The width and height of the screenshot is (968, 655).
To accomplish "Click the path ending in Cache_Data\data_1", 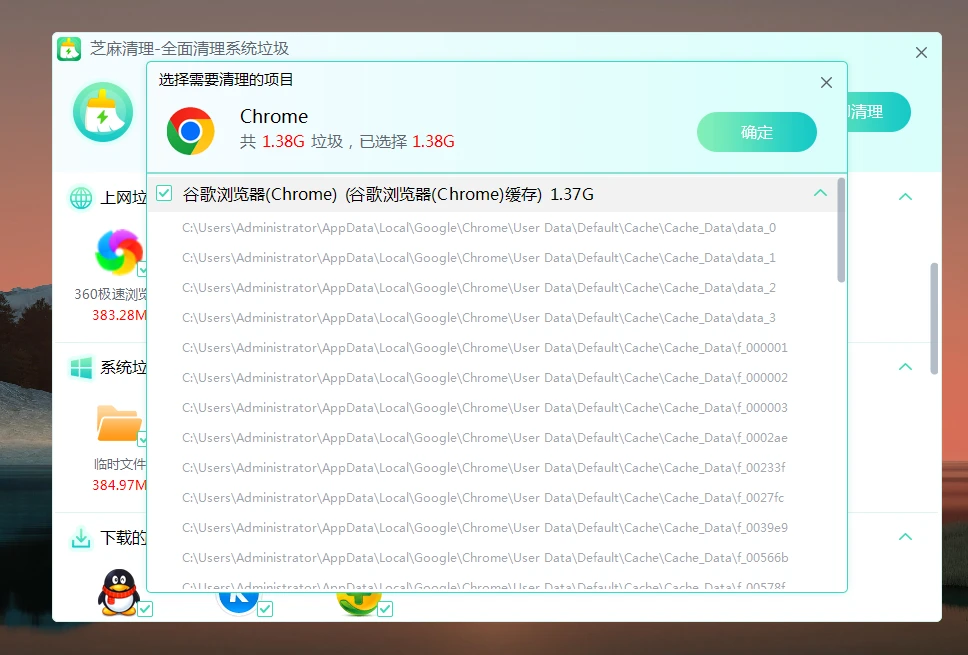I will pos(479,258).
